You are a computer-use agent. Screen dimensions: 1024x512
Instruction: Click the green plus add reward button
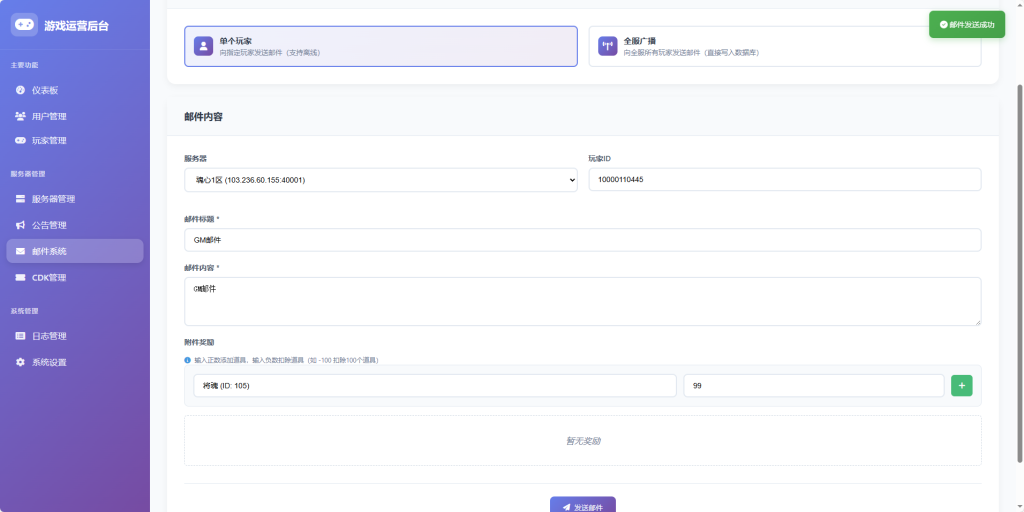961,385
